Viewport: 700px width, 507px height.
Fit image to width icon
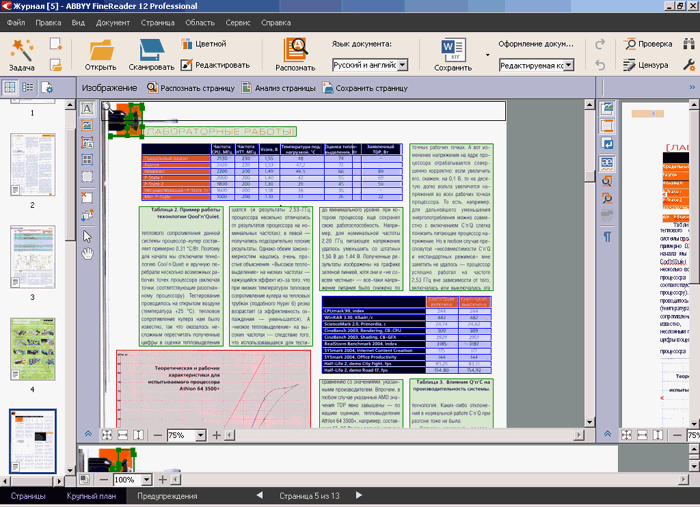pyautogui.click(x=123, y=435)
